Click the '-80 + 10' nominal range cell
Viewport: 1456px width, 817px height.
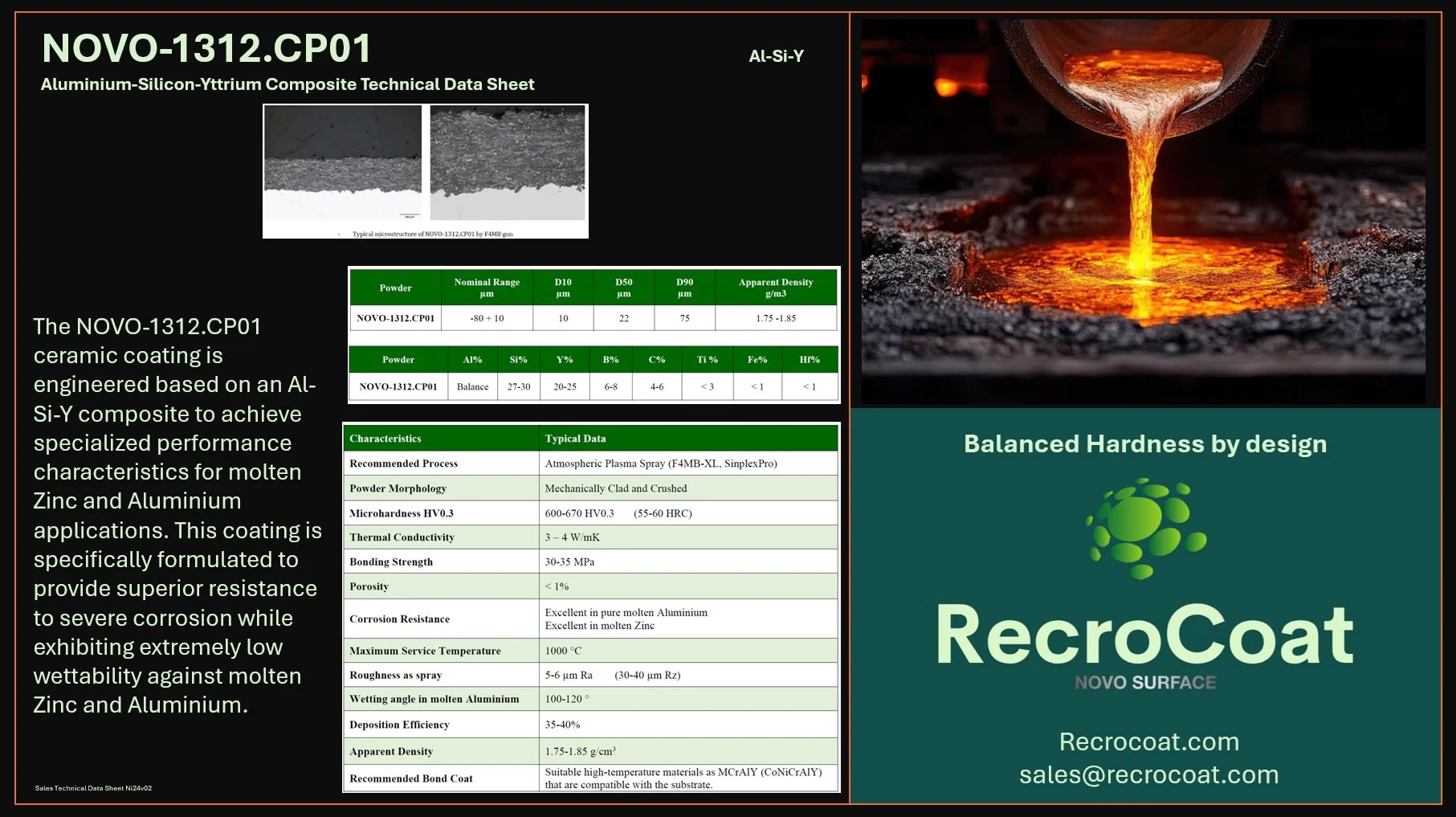click(x=487, y=318)
